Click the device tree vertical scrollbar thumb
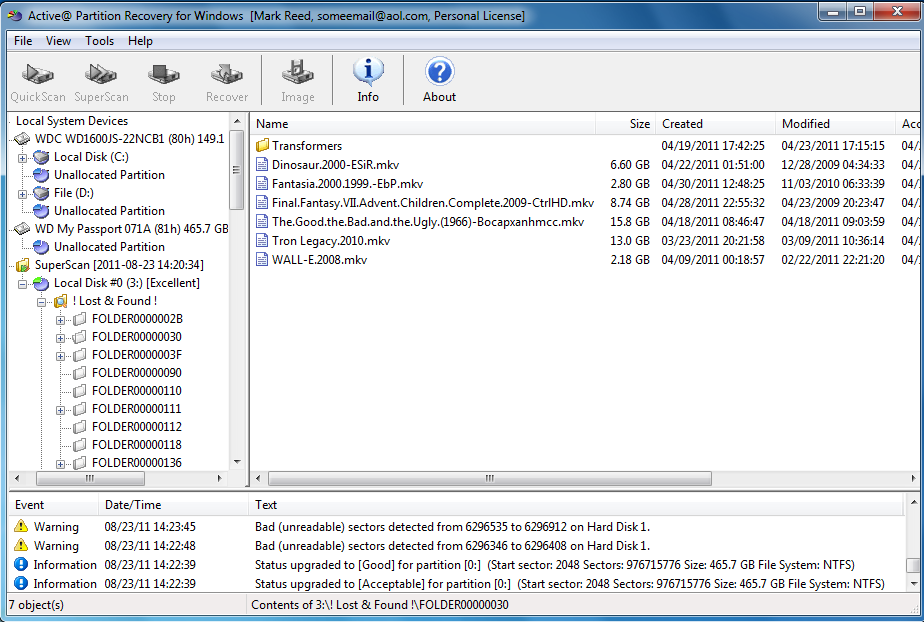924x622 pixels. (237, 170)
